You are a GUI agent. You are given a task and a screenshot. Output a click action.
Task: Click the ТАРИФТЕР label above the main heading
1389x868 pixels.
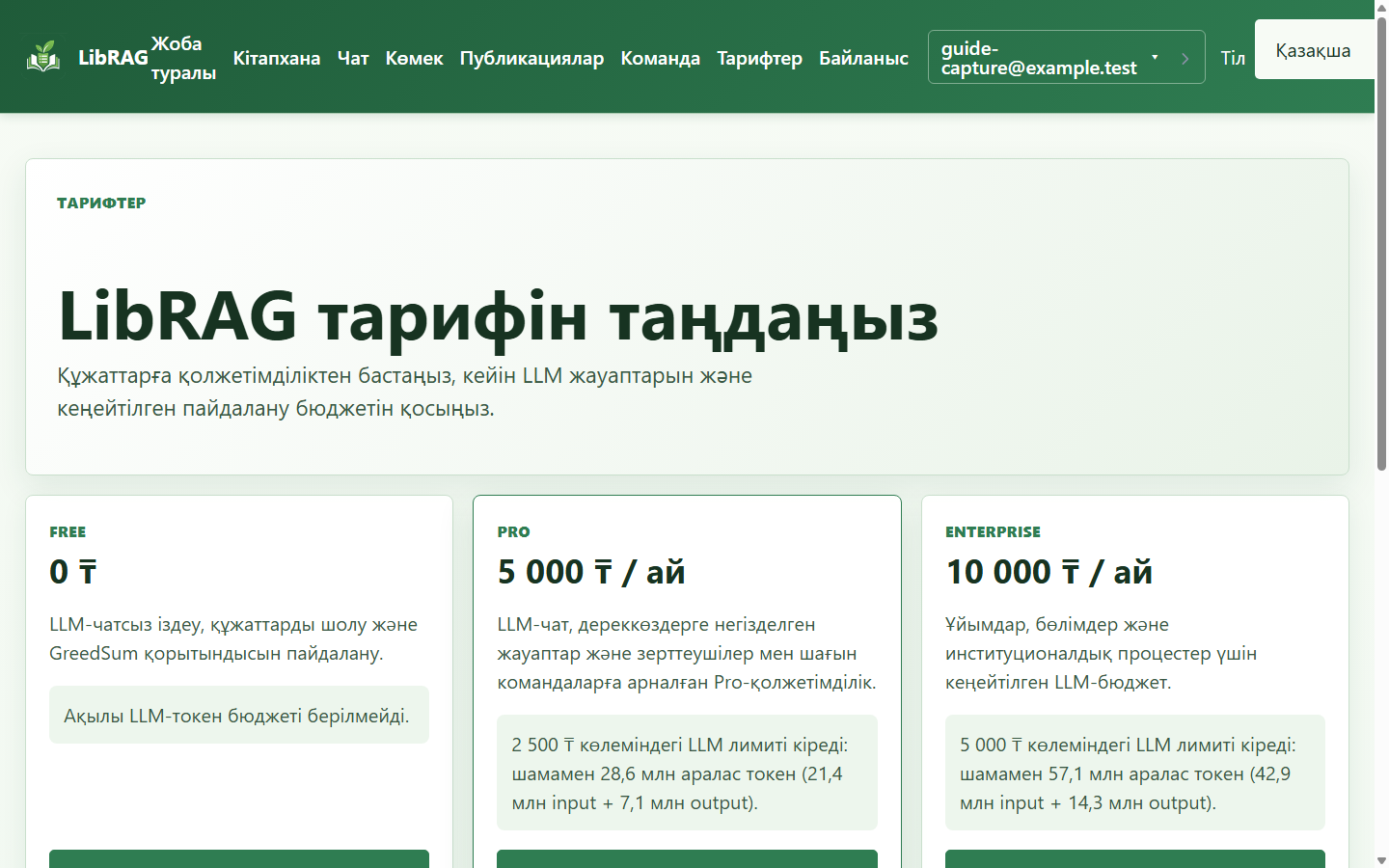click(x=101, y=203)
